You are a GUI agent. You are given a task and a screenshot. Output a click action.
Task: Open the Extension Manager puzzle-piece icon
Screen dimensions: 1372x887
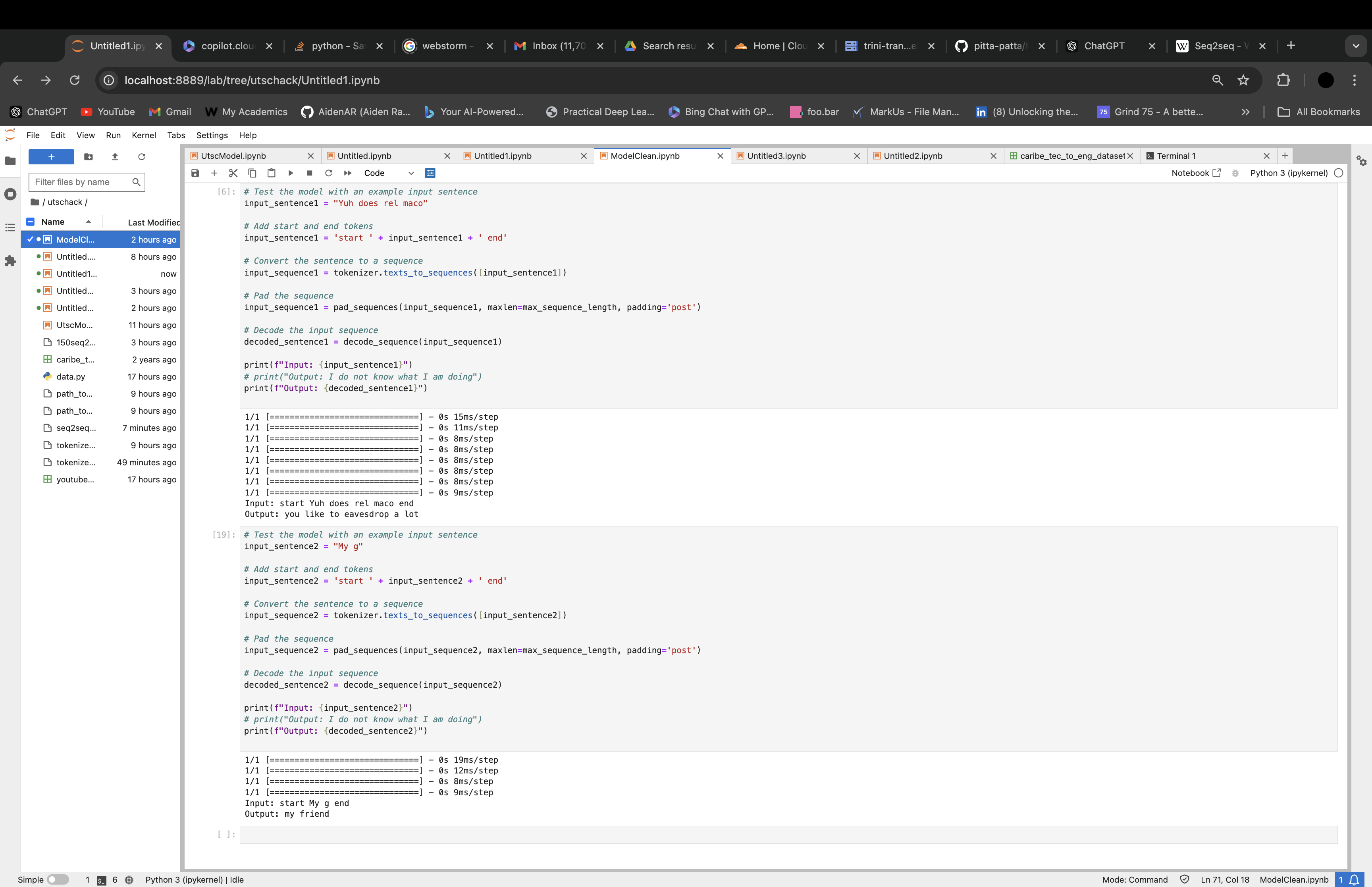10,261
